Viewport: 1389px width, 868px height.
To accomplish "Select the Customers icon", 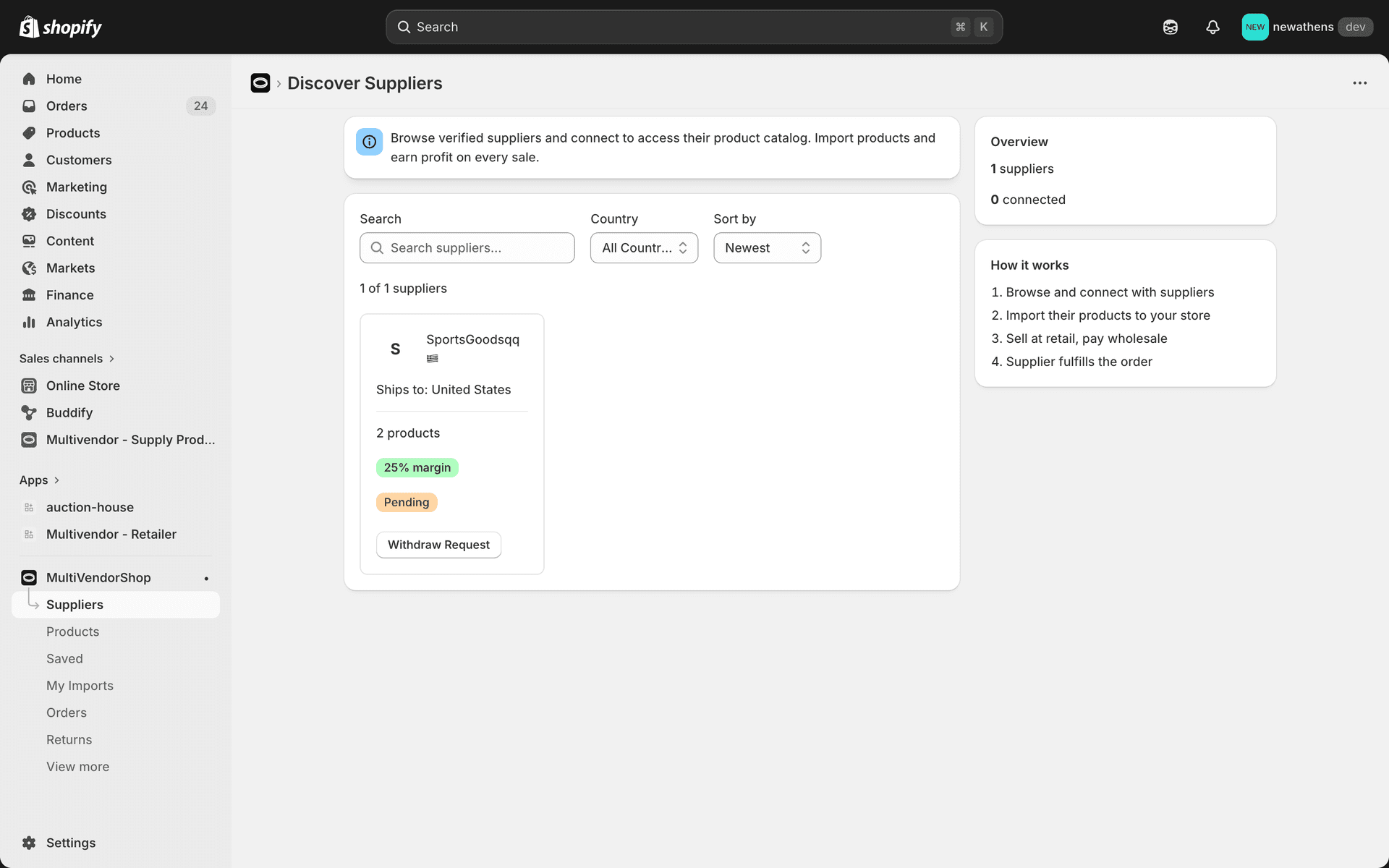I will 29,160.
